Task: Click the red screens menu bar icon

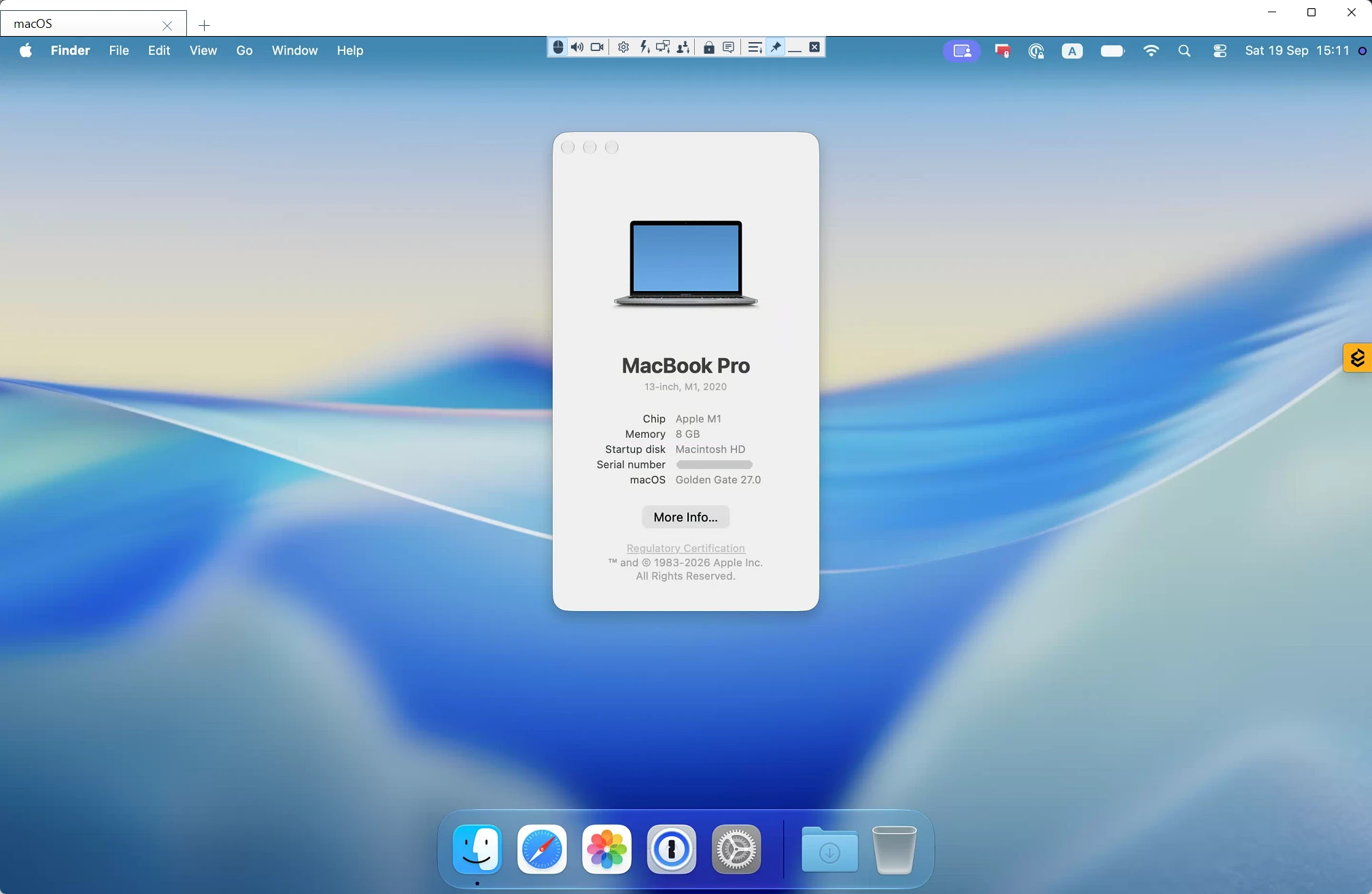Action: [1002, 51]
